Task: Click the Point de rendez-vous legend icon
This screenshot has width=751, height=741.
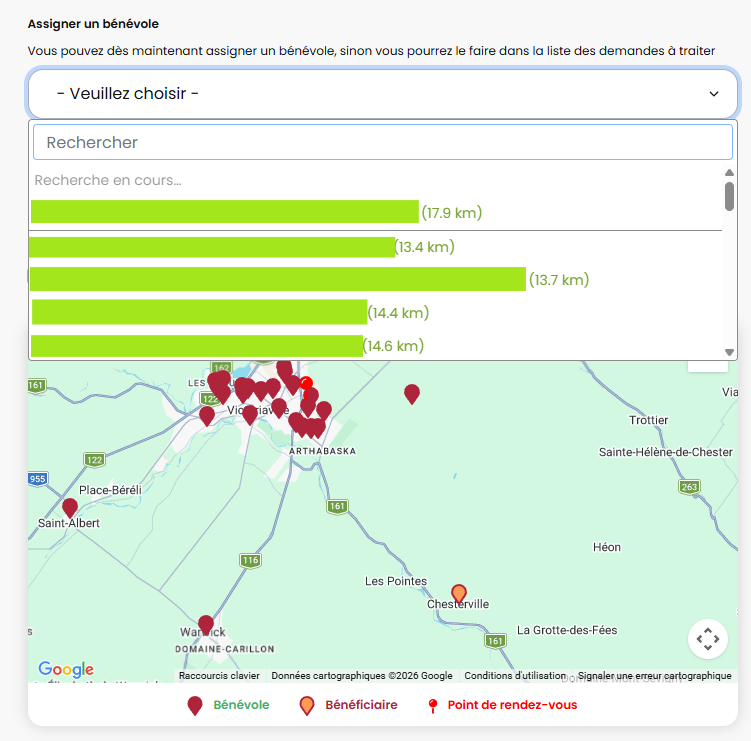Action: point(433,706)
